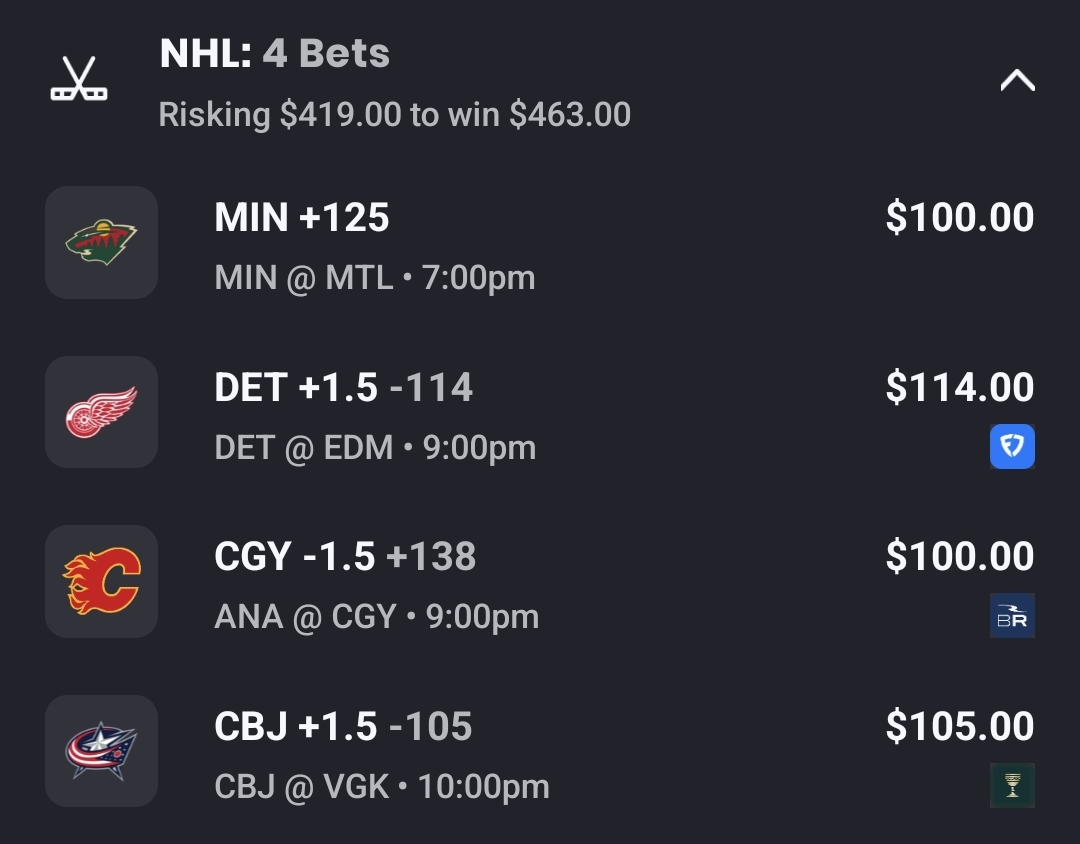Viewport: 1080px width, 844px height.
Task: Click the crossed hockey sticks NHL icon
Action: click(79, 79)
